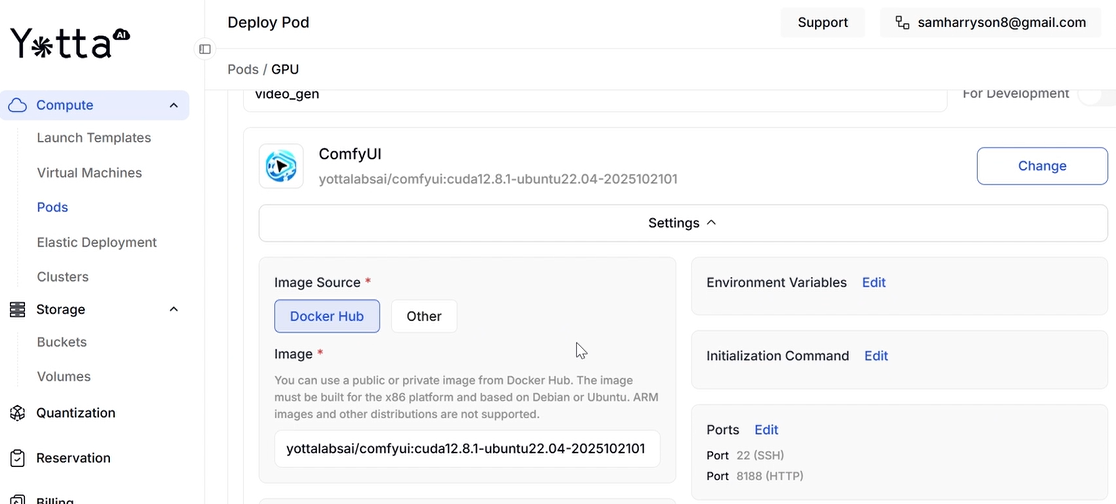Click the Change template button
Viewport: 1116px width, 504px height.
[1041, 166]
